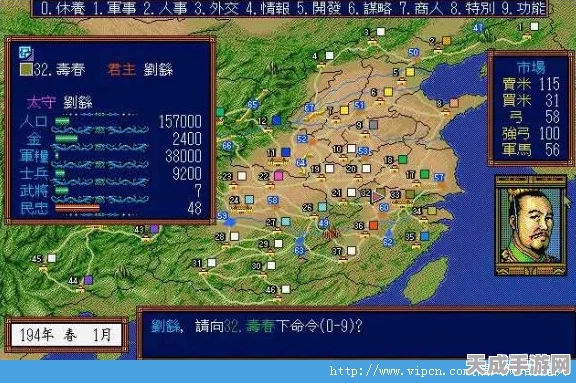Click the 金 gold bar
The width and height of the screenshot is (576, 383).
[66, 138]
